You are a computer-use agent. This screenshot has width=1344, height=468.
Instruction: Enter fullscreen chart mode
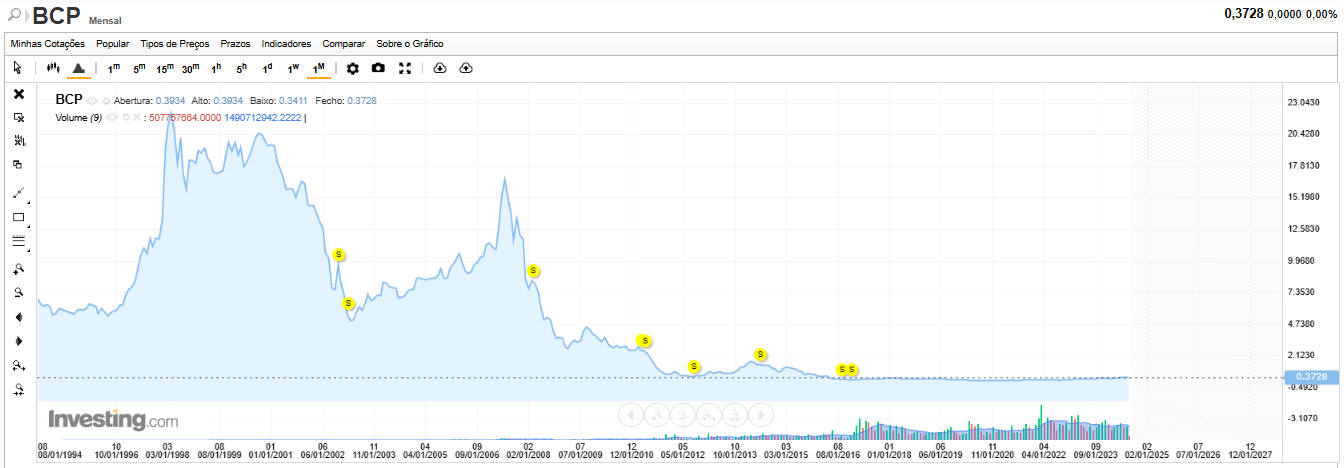[x=405, y=68]
